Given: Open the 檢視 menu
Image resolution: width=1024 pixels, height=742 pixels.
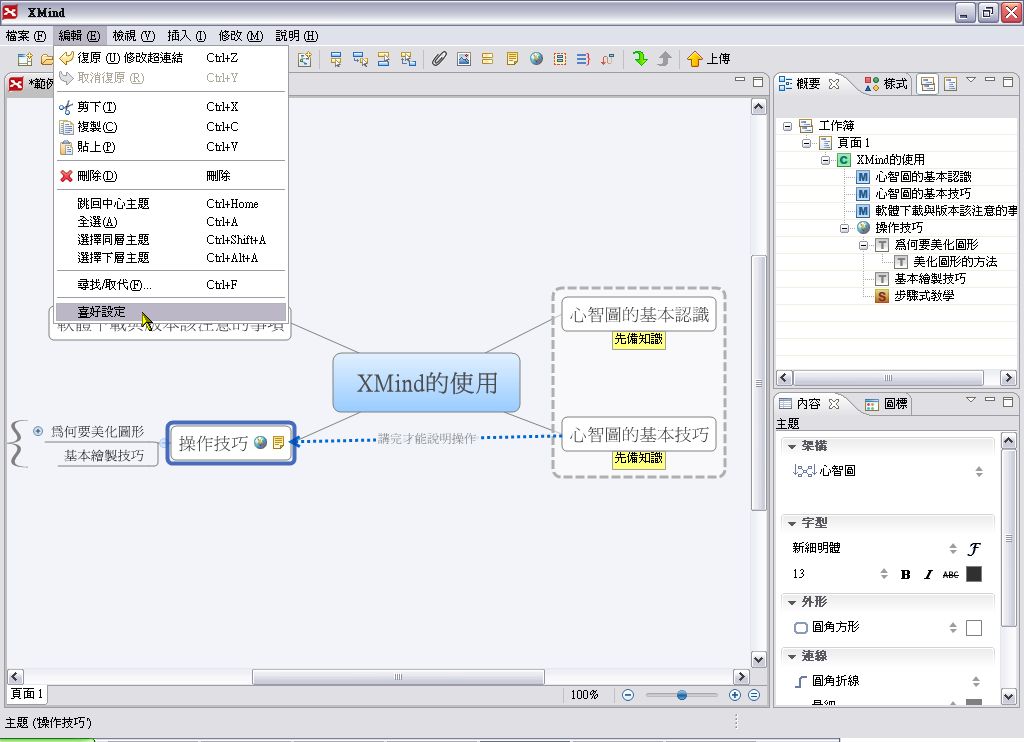Looking at the screenshot, I should tap(133, 36).
